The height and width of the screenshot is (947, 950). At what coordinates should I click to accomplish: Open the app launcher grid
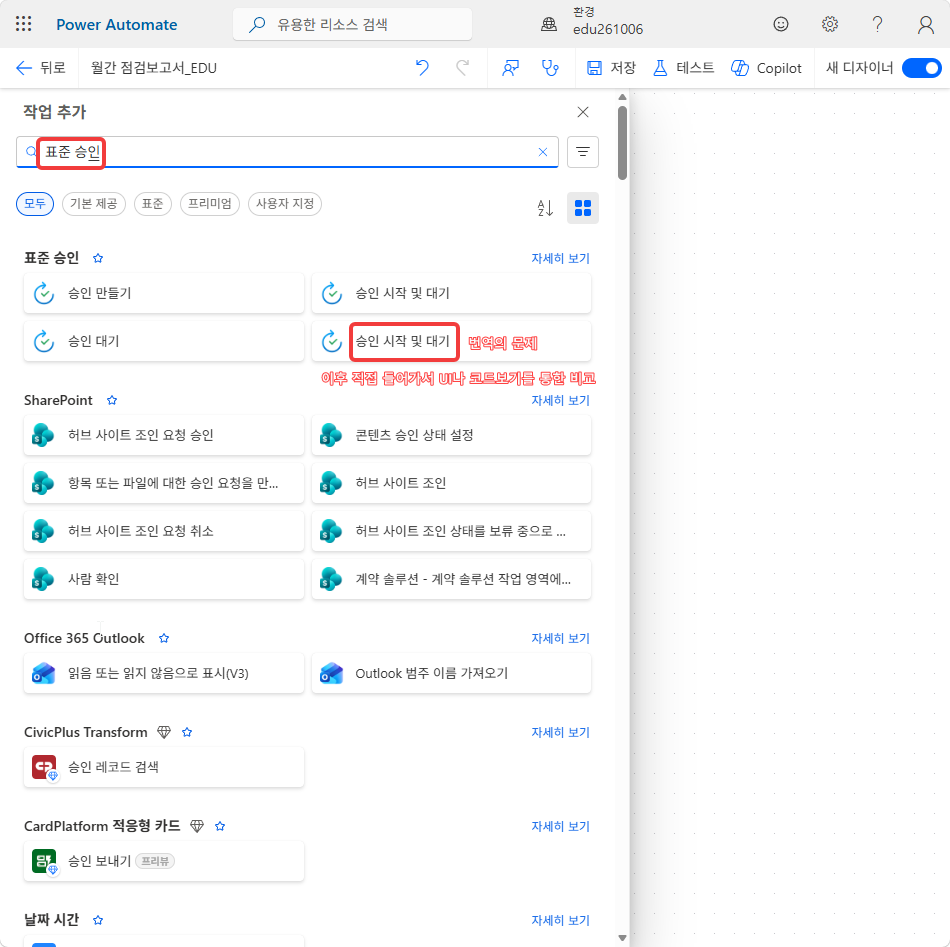click(x=24, y=24)
